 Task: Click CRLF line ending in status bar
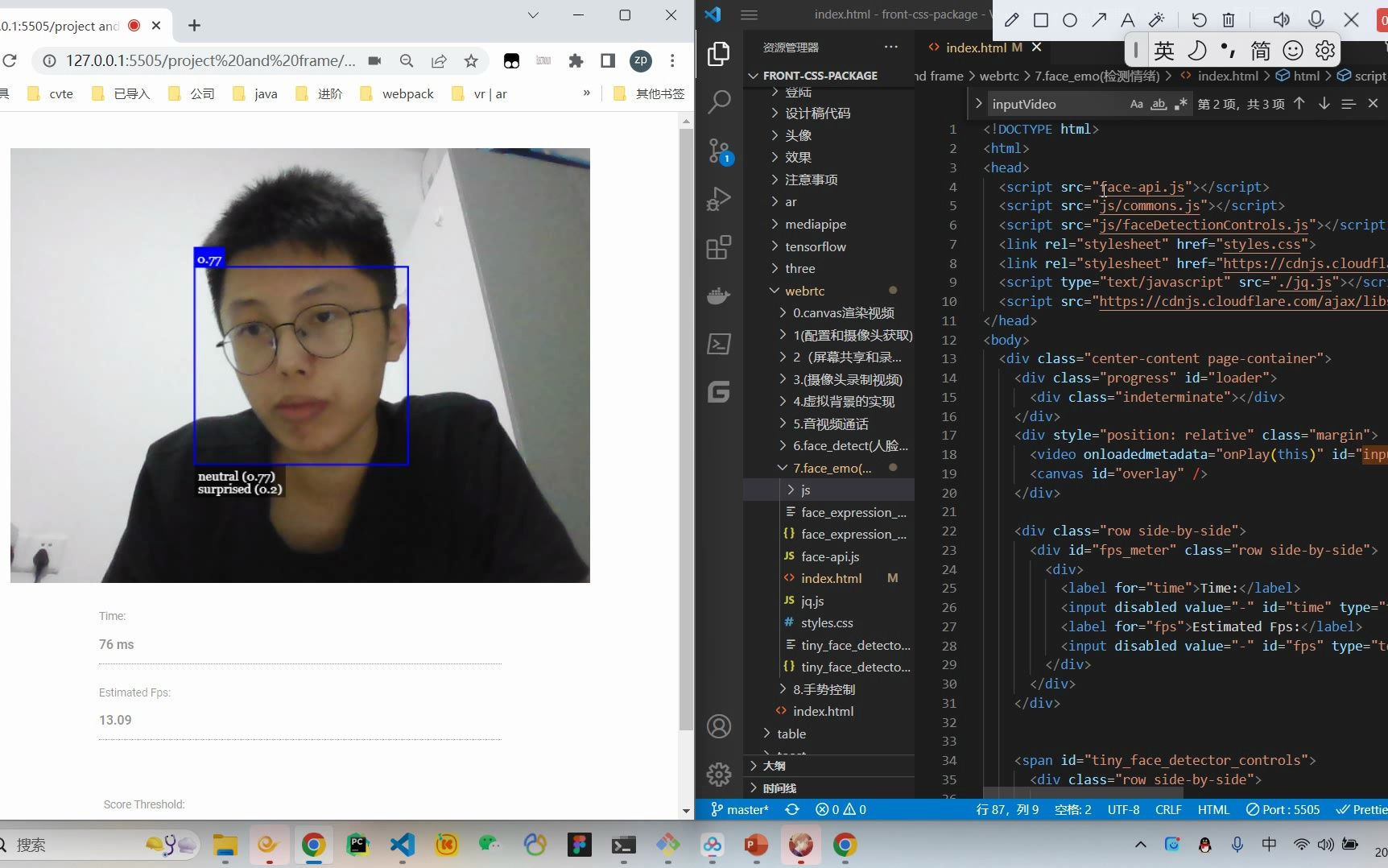point(1168,809)
